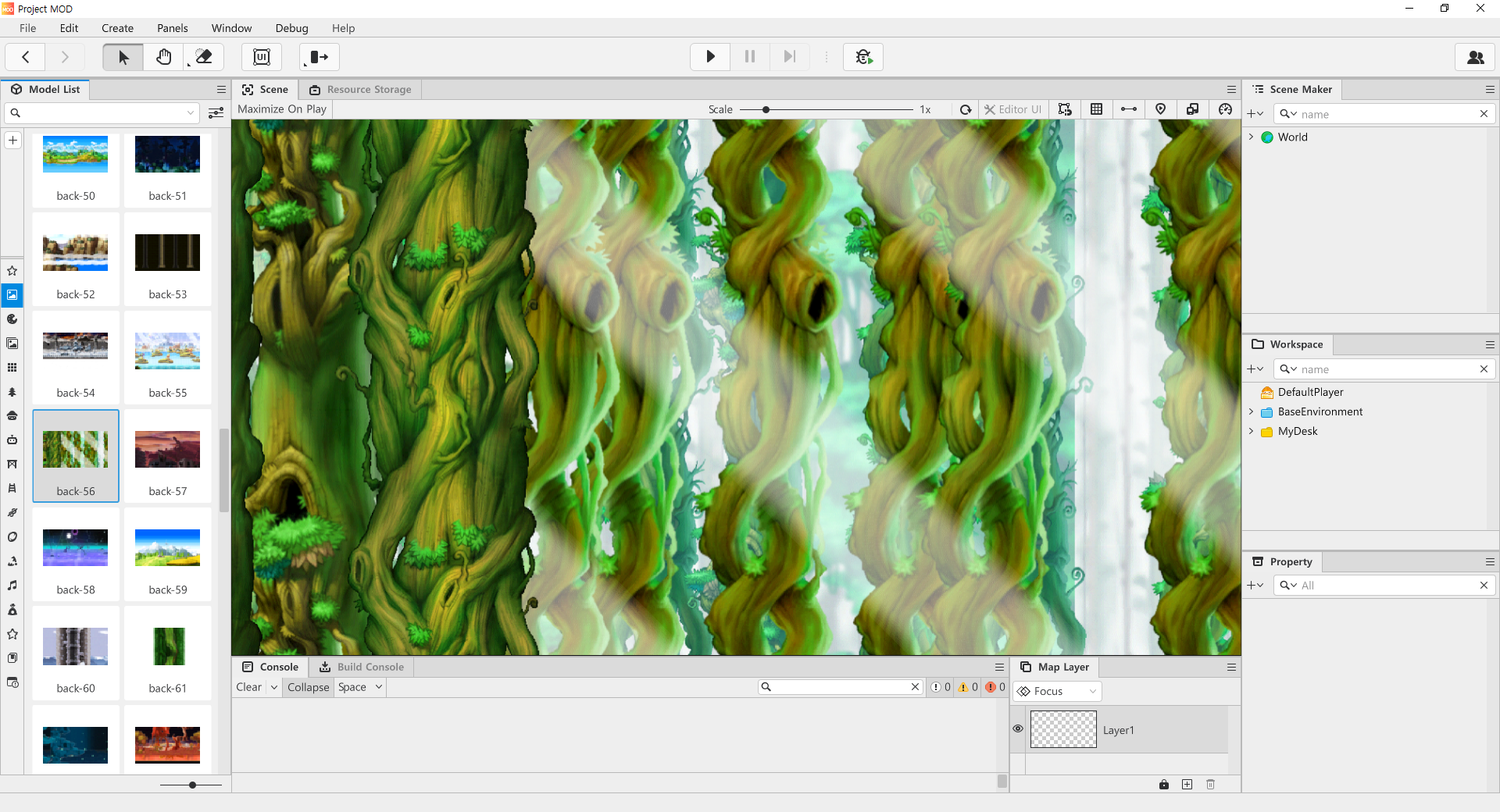The width and height of the screenshot is (1500, 812).
Task: Toggle info message filter in console
Action: [x=941, y=687]
